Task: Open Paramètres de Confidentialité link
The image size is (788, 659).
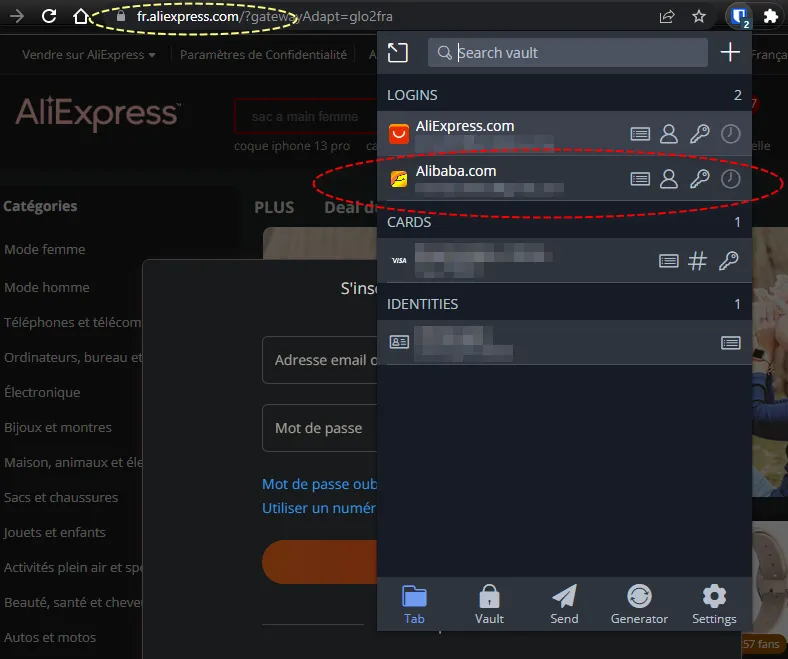Action: (263, 55)
